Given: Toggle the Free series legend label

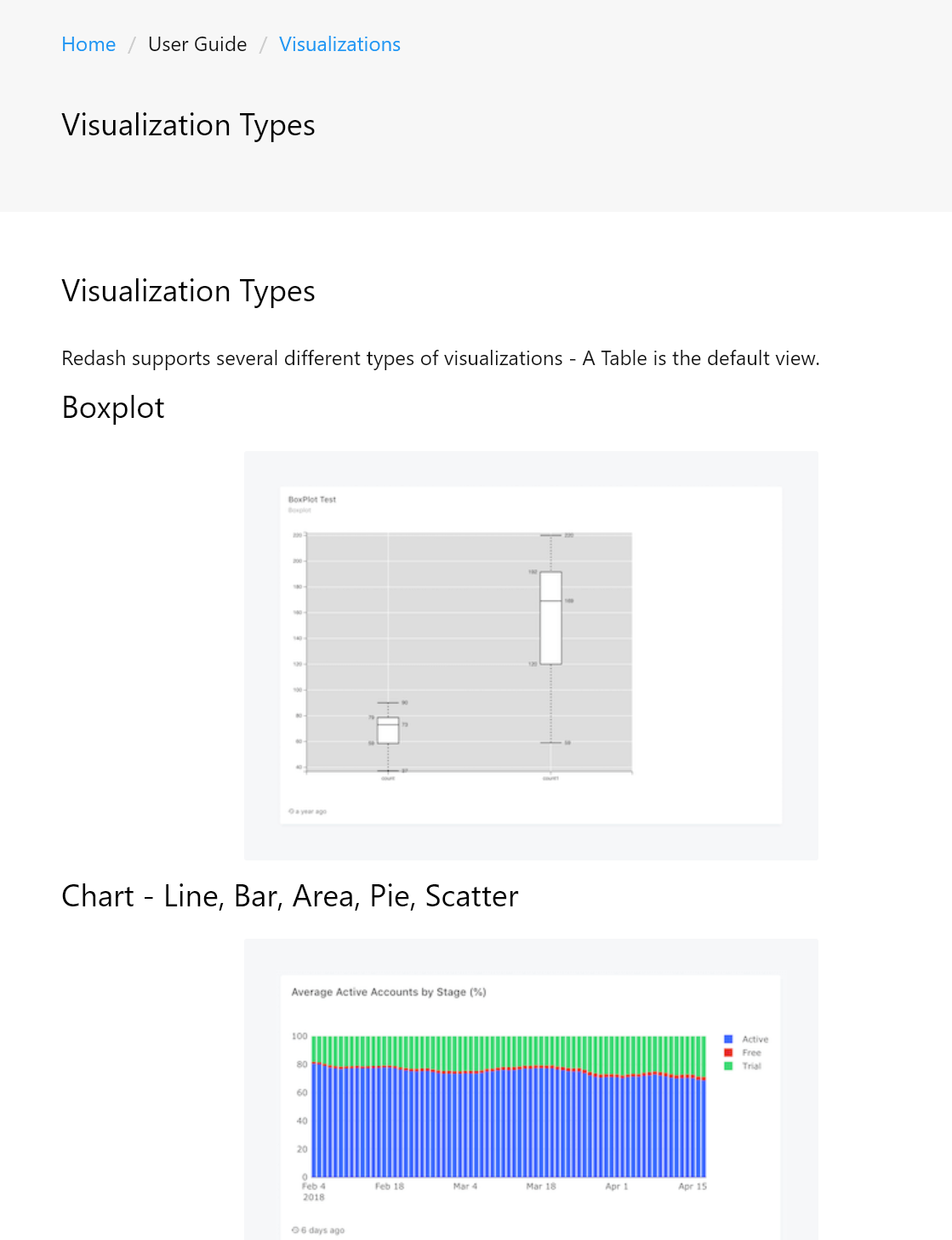Looking at the screenshot, I should tap(751, 1053).
